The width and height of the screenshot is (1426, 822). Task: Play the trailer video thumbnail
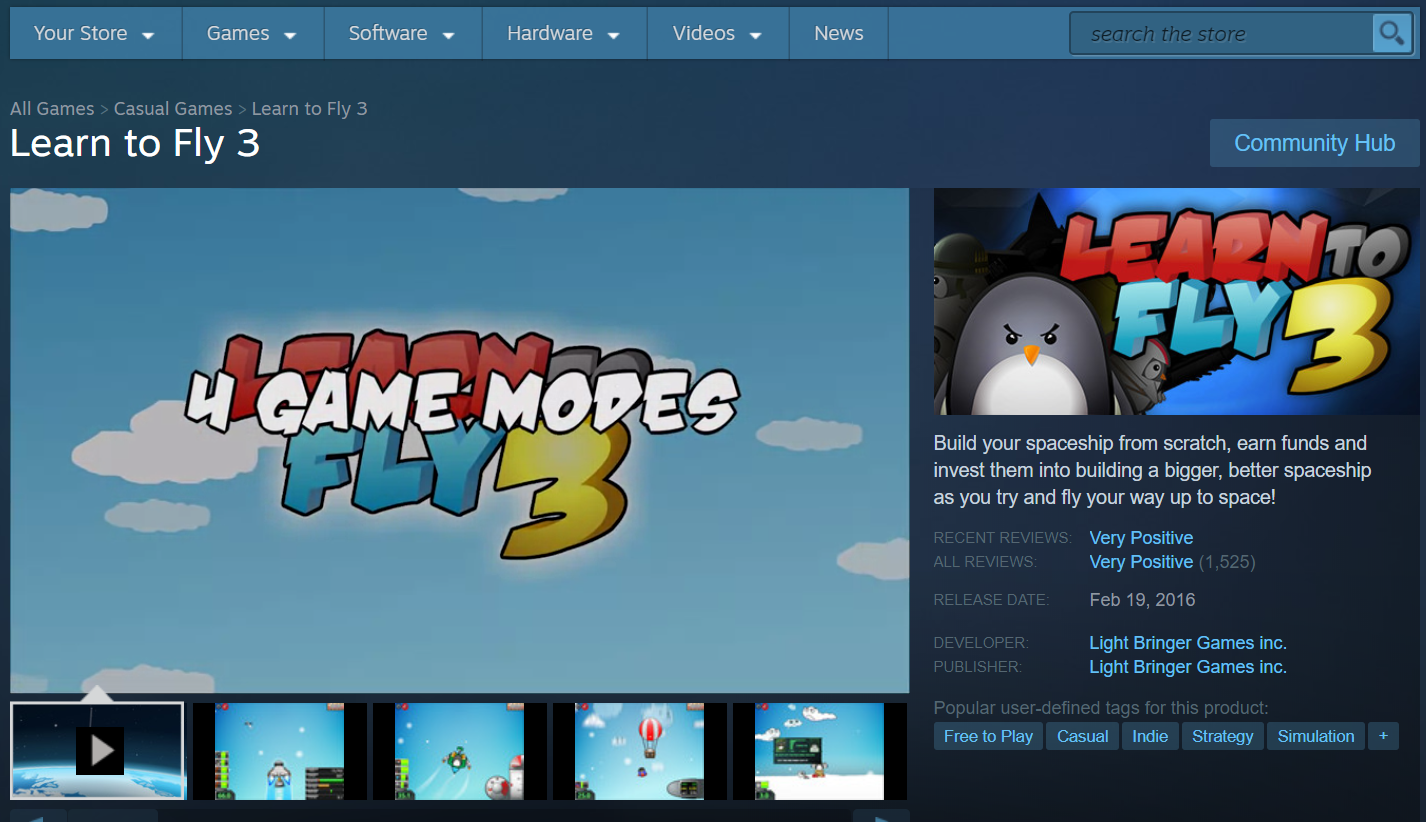pos(98,751)
